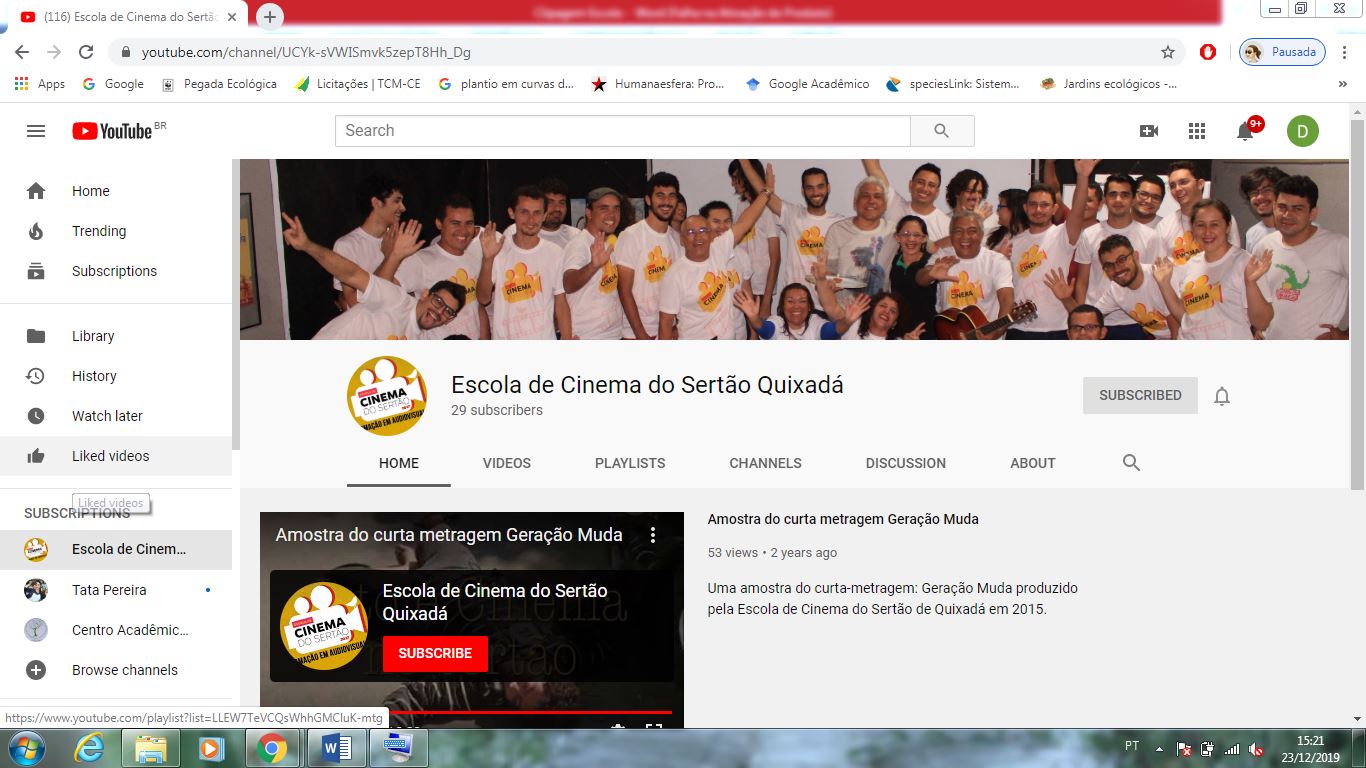Image resolution: width=1366 pixels, height=768 pixels.
Task: Click the search magnifier button
Action: [x=941, y=131]
